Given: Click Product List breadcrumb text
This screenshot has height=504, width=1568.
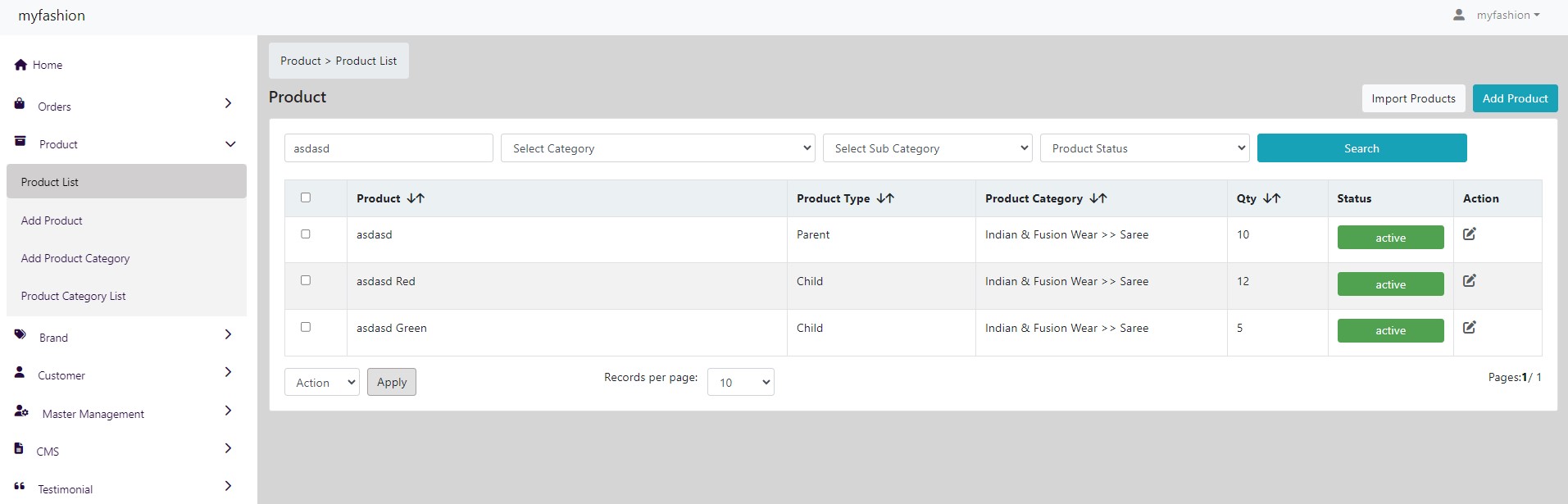Looking at the screenshot, I should 366,61.
